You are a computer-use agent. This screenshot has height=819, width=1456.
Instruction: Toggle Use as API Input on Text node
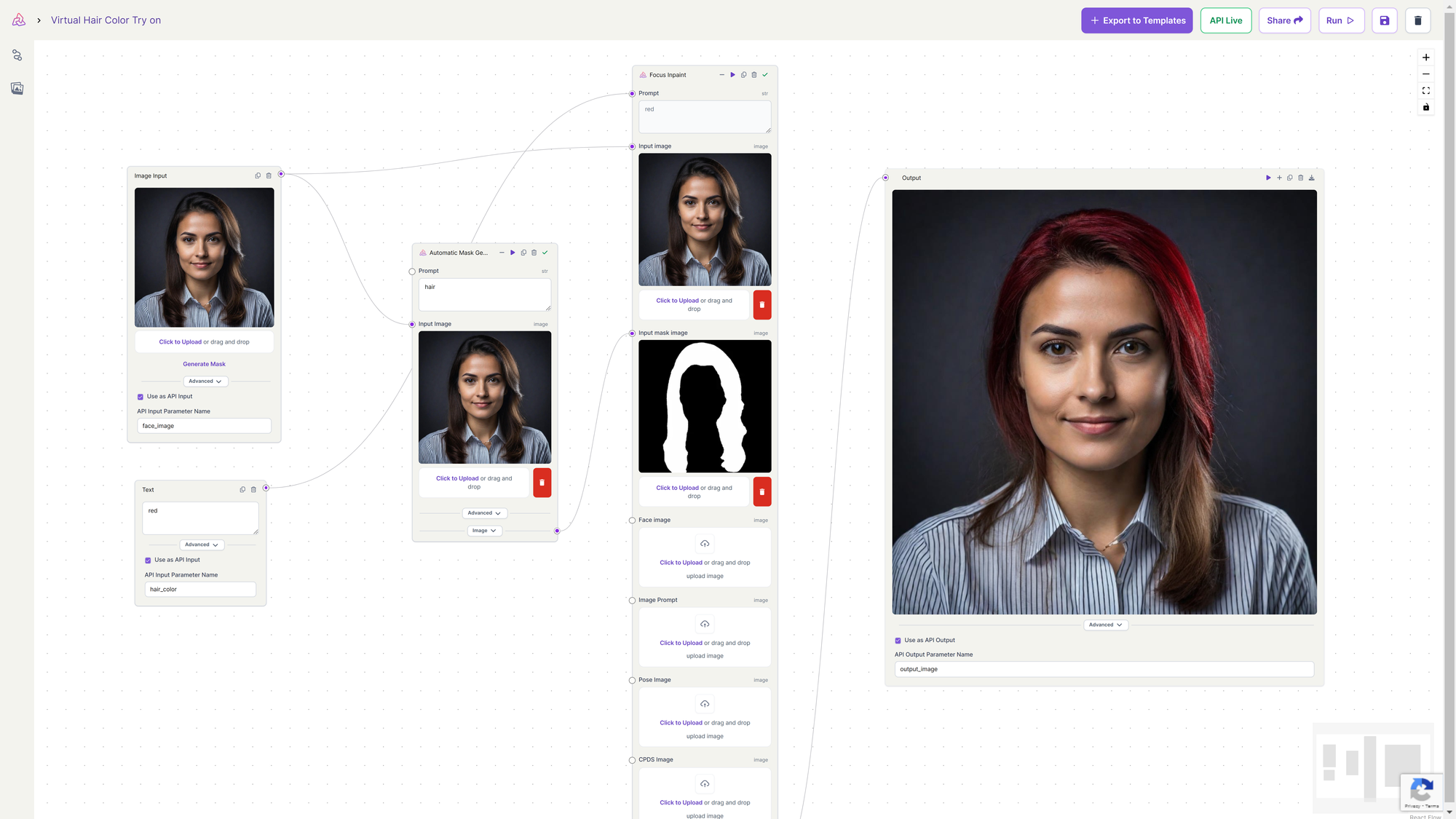pyautogui.click(x=148, y=561)
